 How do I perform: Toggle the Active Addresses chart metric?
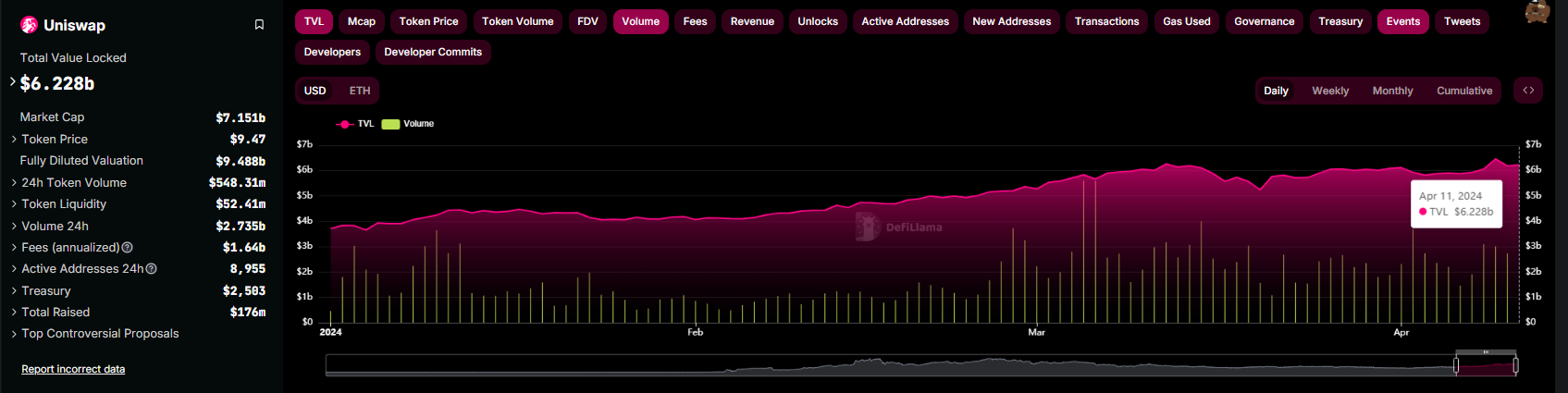click(x=906, y=21)
